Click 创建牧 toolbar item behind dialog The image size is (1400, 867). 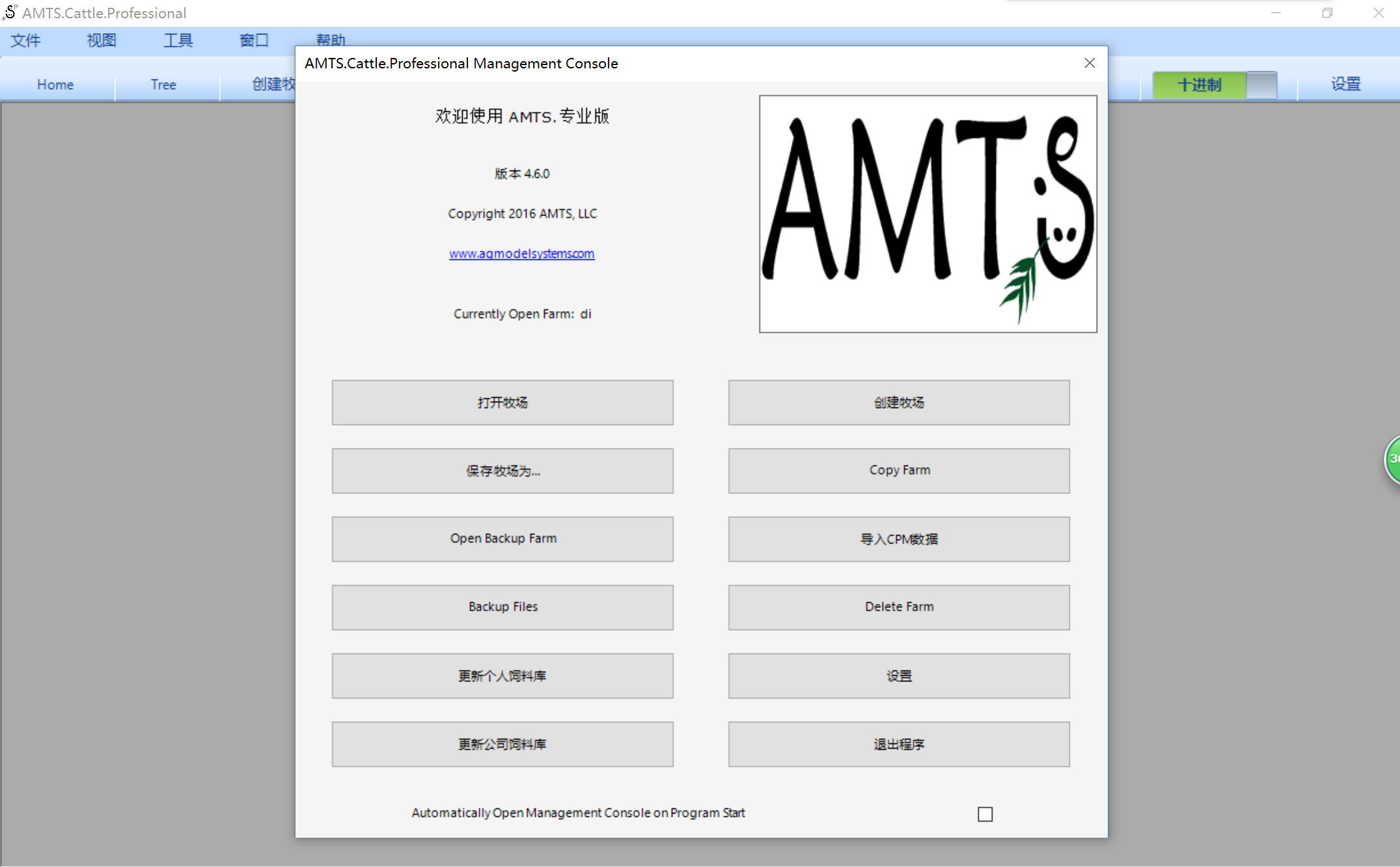click(x=273, y=85)
